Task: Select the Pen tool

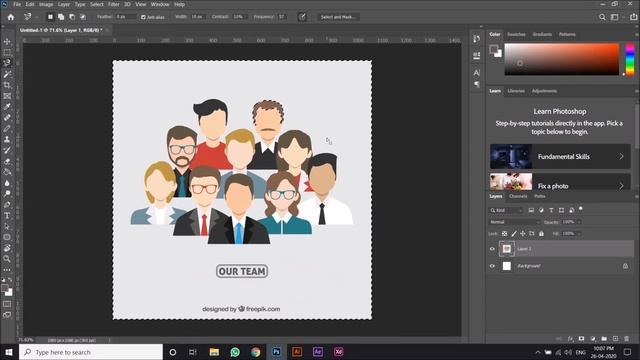Action: pyautogui.click(x=7, y=204)
